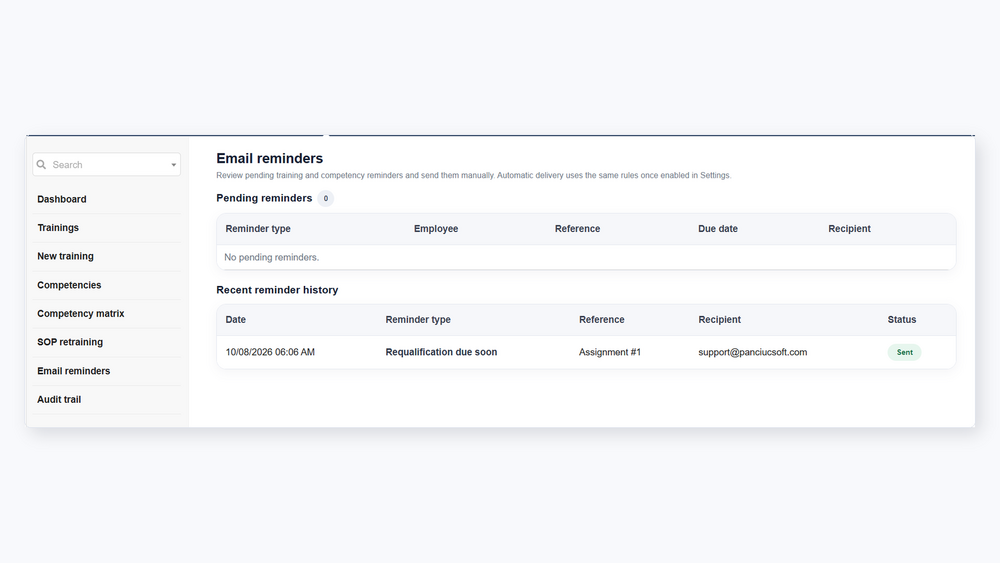Click the Reference header in pending reminders table
This screenshot has height=563, width=1000.
(577, 229)
